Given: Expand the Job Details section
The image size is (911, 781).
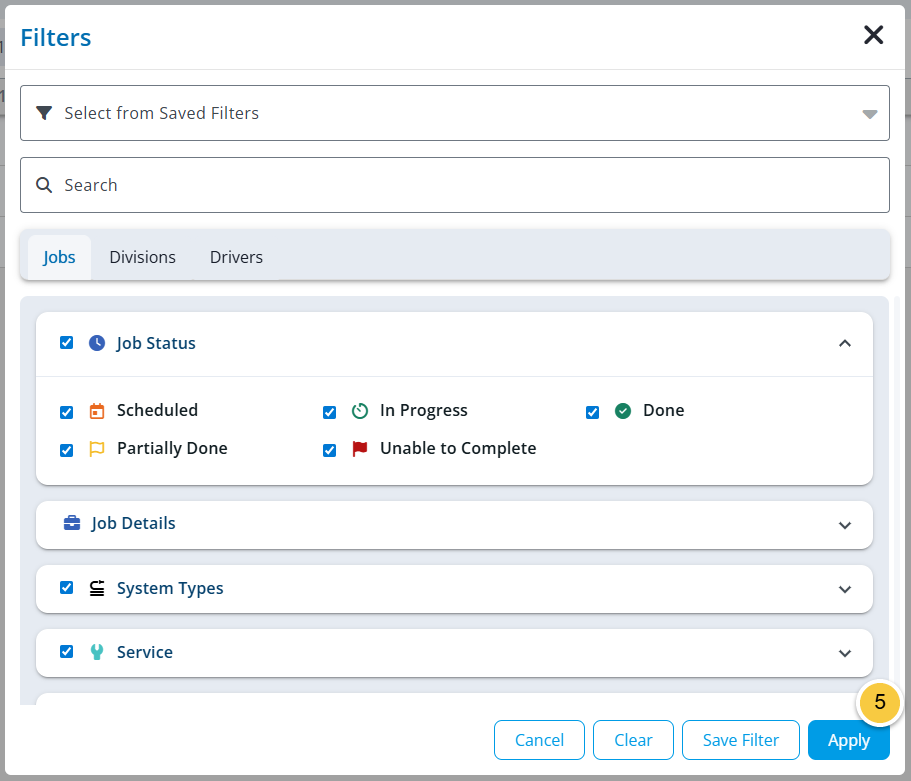Looking at the screenshot, I should pyautogui.click(x=845, y=524).
